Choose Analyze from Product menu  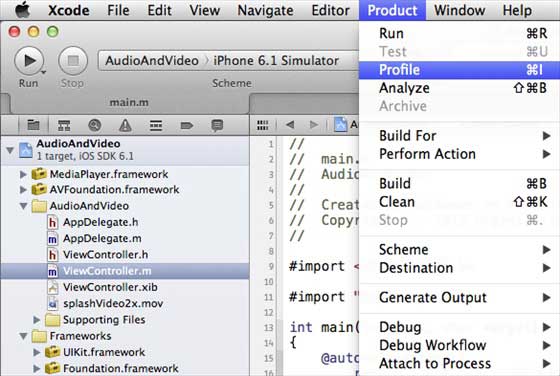click(x=459, y=88)
